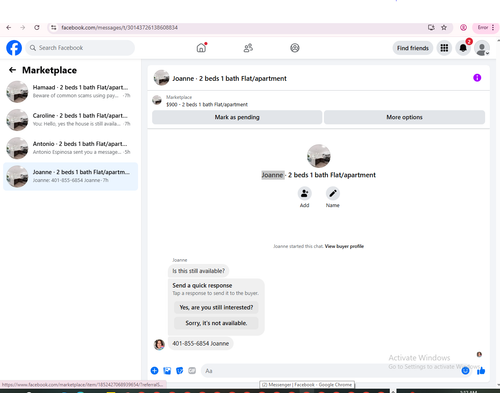Click the browser back arrow
The width and height of the screenshot is (500, 393).
(9, 28)
